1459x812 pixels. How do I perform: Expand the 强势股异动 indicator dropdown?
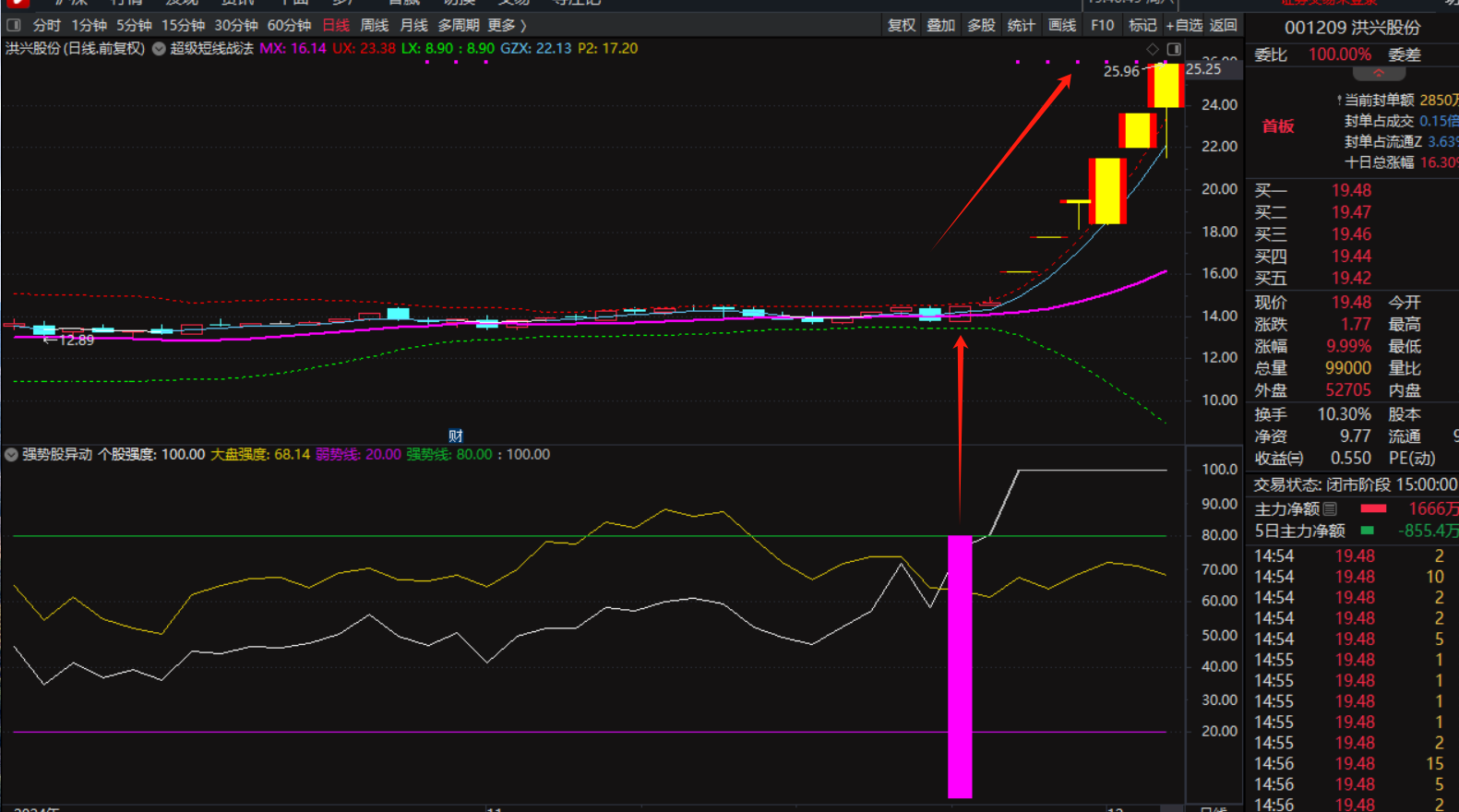pyautogui.click(x=11, y=455)
